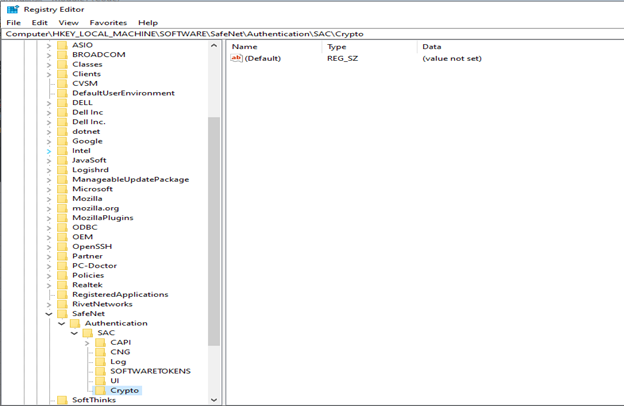The height and width of the screenshot is (406, 624).
Task: Select the Authentication key label
Action: coord(116,323)
